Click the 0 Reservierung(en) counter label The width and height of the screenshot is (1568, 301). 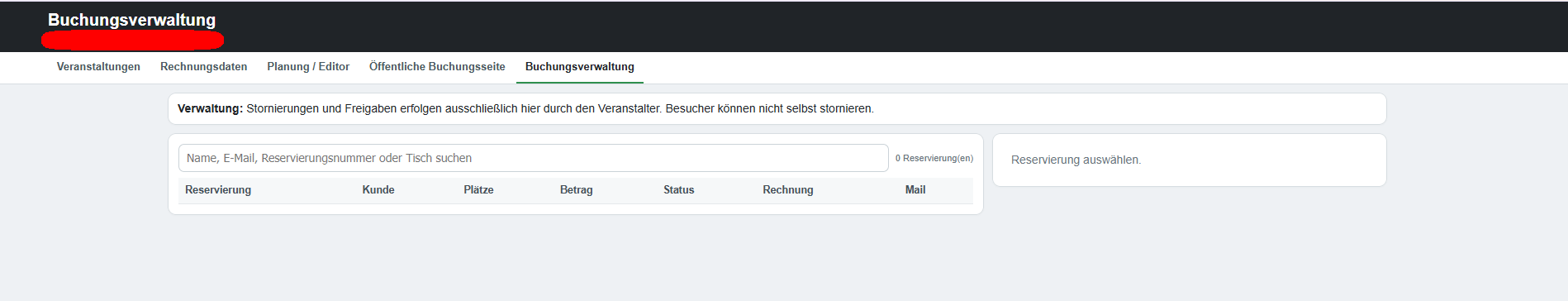click(934, 158)
